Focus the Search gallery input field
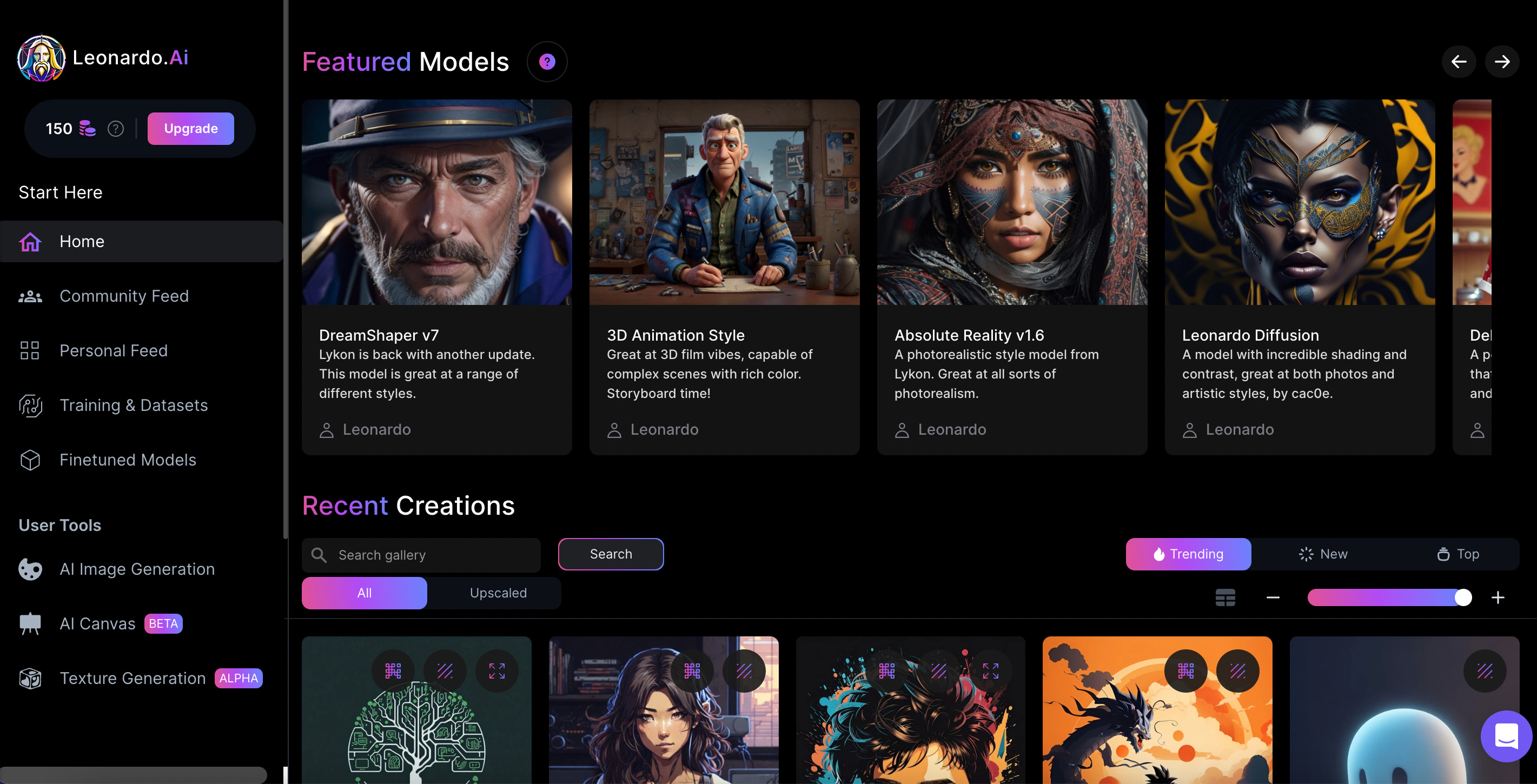This screenshot has height=784, width=1537. [421, 555]
